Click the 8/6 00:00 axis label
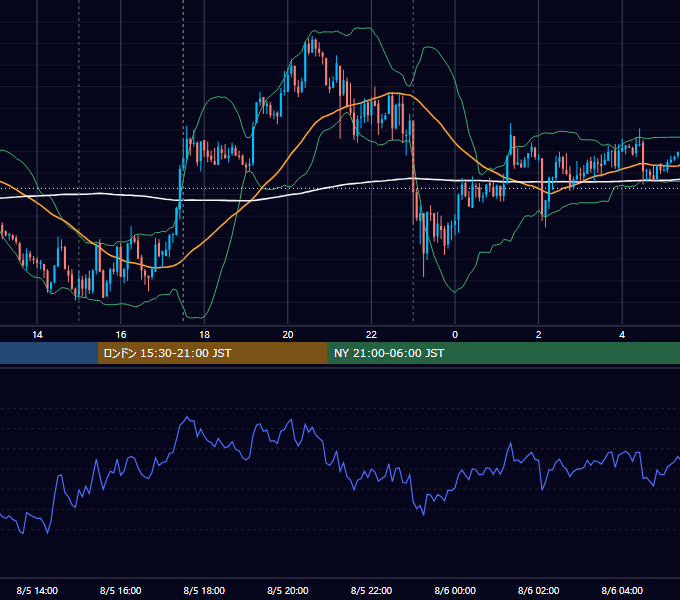Image resolution: width=680 pixels, height=600 pixels. [455, 590]
